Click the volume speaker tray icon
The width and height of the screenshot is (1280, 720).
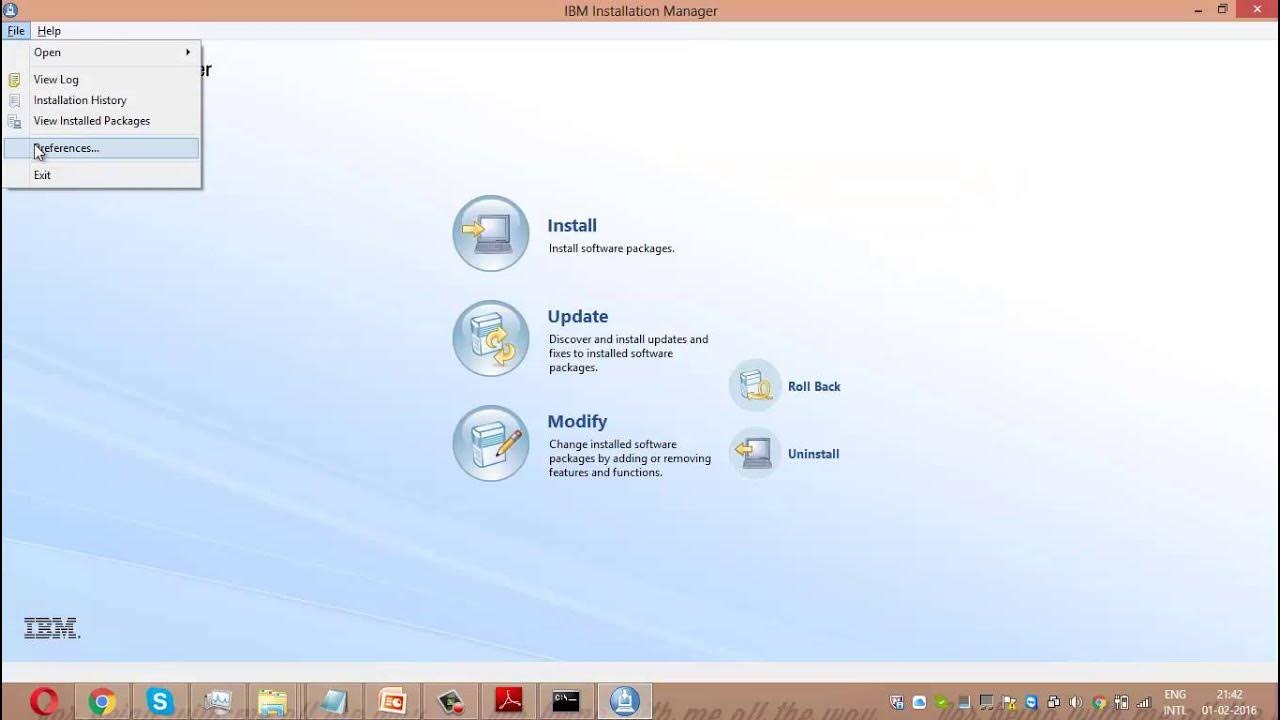tap(1075, 702)
